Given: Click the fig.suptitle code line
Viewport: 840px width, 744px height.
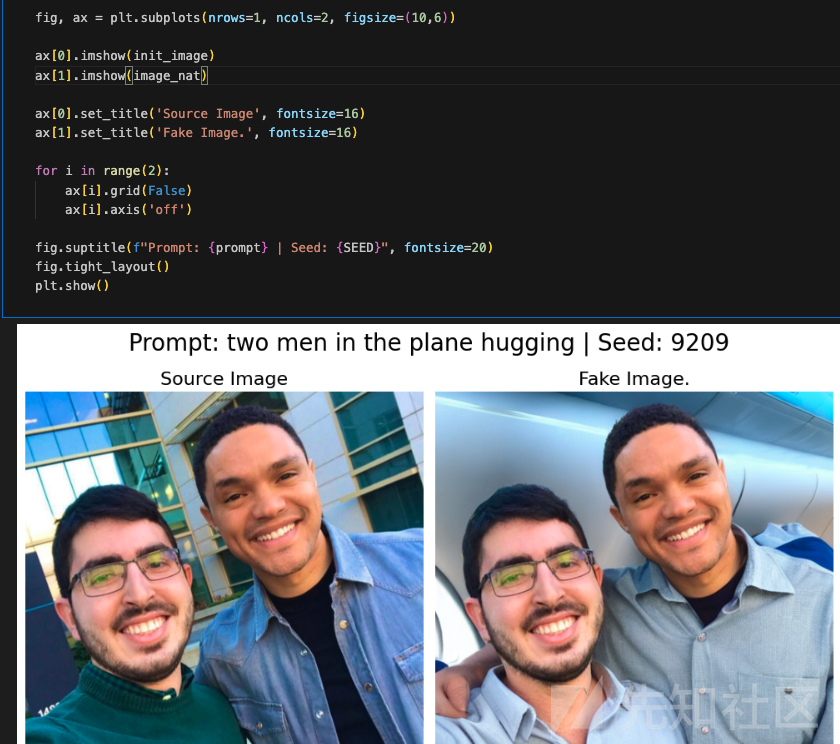Looking at the screenshot, I should [x=264, y=247].
